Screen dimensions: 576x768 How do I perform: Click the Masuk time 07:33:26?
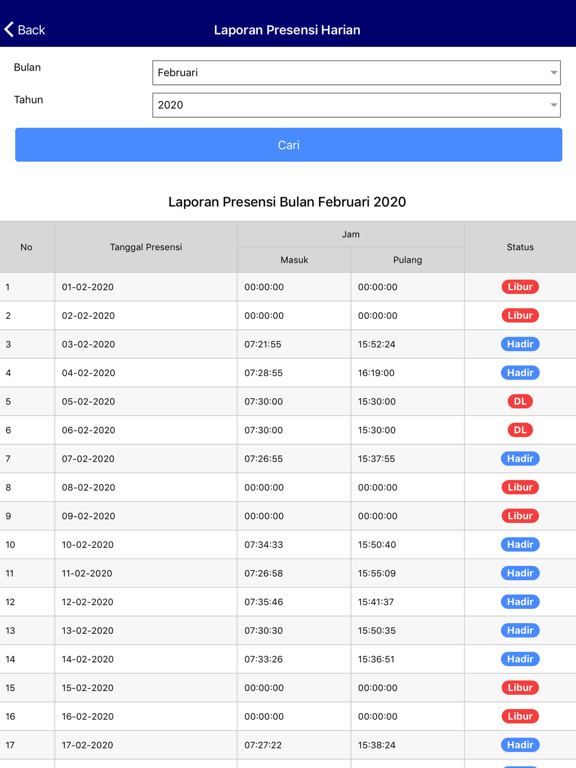[x=264, y=659]
